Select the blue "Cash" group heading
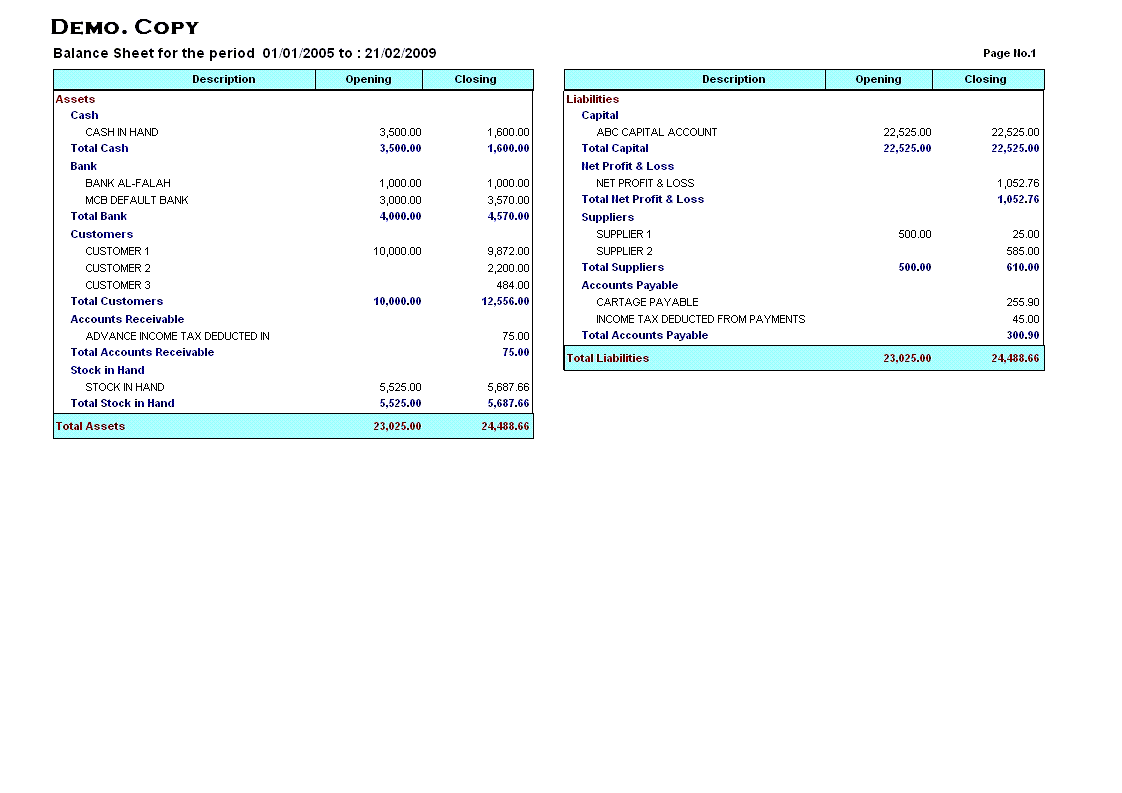1122x793 pixels. tap(84, 115)
